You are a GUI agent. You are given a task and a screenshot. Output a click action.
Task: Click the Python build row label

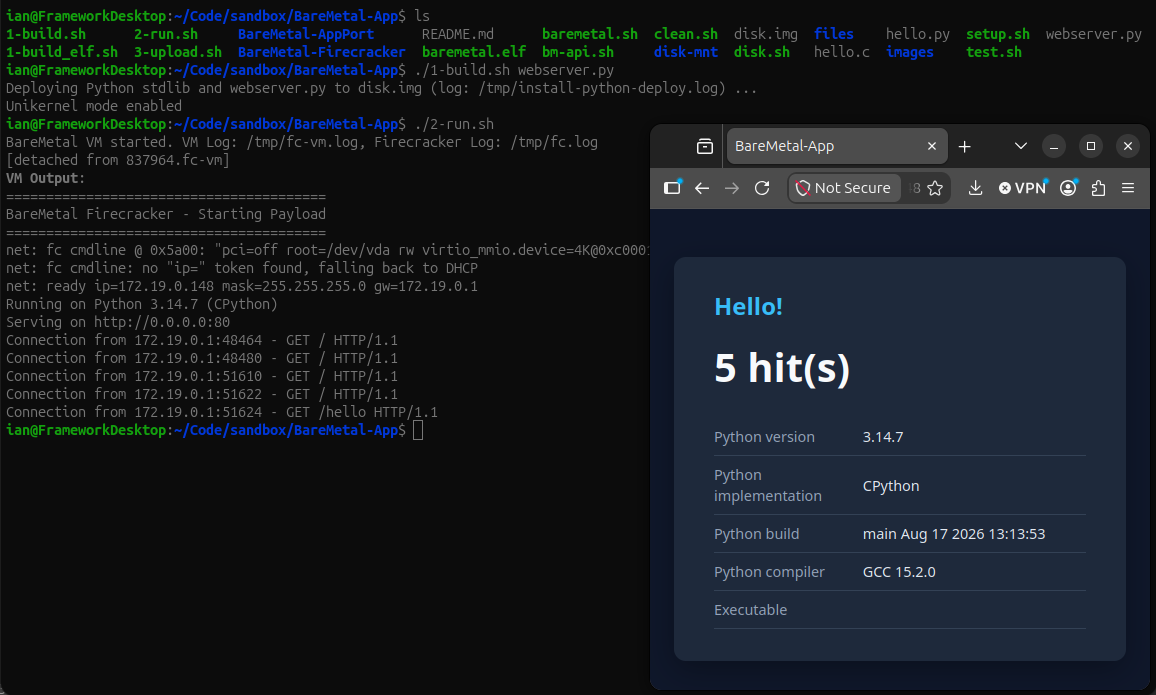(756, 534)
